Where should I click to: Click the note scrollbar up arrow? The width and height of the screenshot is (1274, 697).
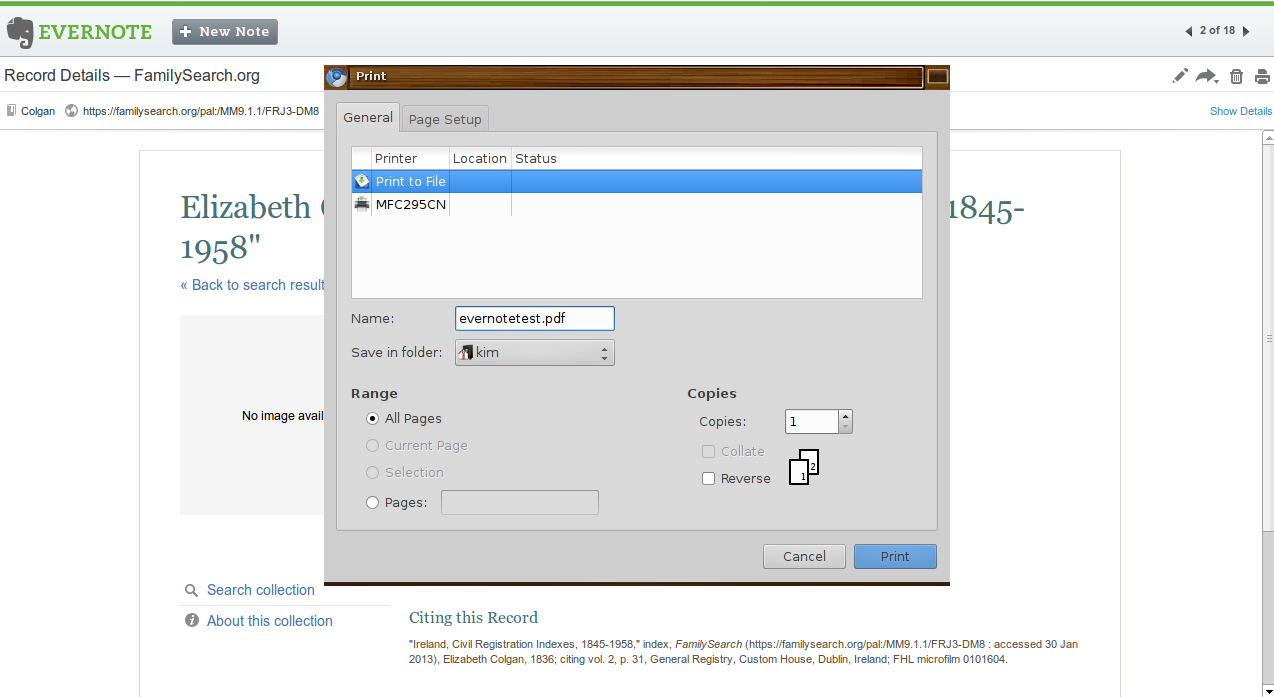(1267, 138)
